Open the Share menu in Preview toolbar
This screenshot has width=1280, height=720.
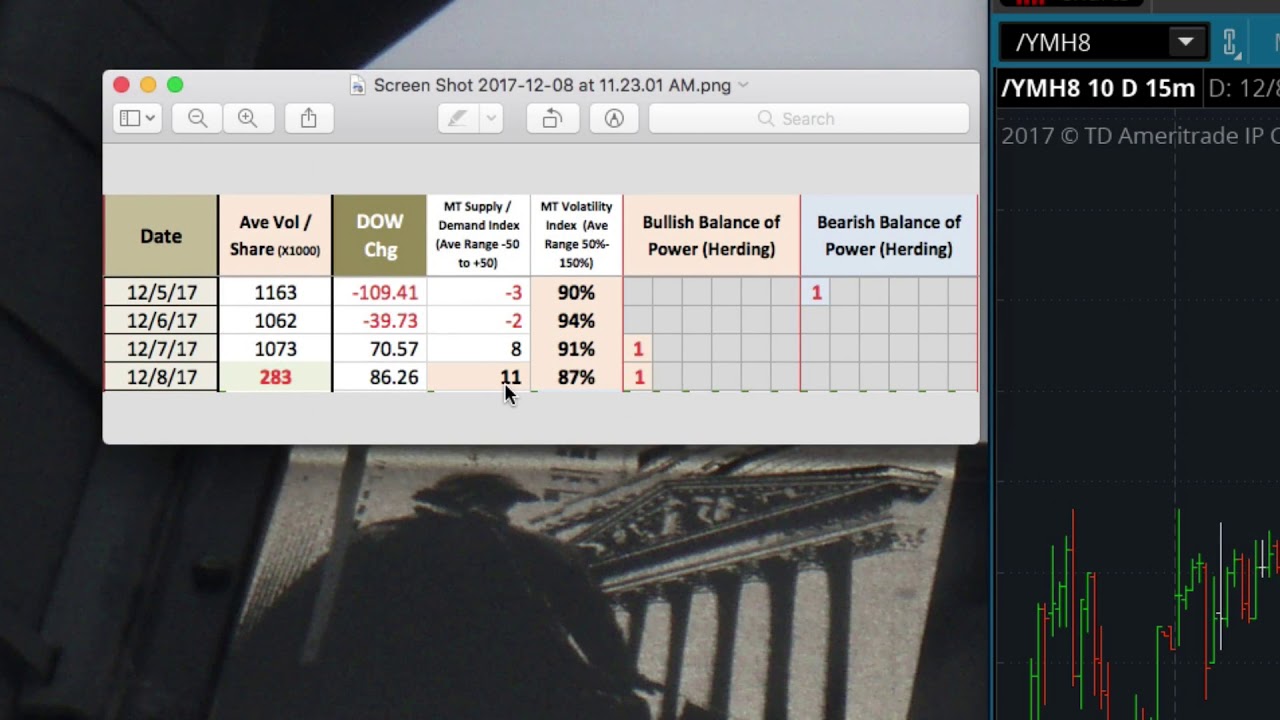pyautogui.click(x=308, y=118)
